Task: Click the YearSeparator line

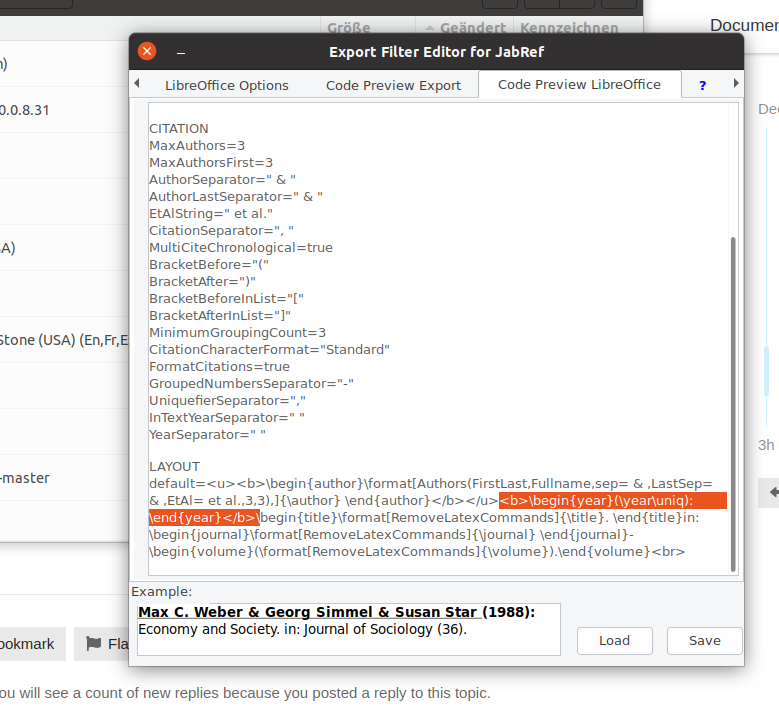Action: (208, 434)
